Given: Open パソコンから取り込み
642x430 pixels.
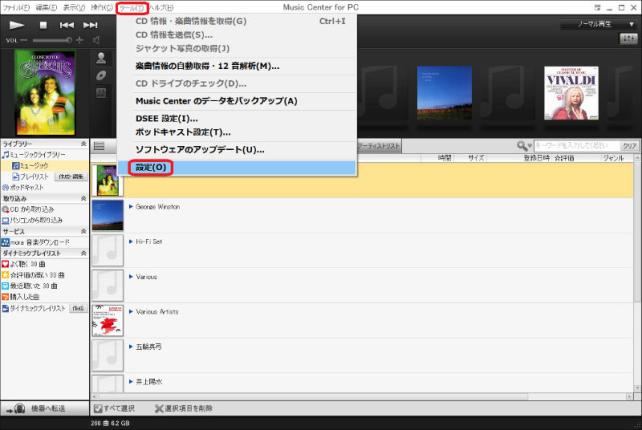Looking at the screenshot, I should click(x=32, y=220).
